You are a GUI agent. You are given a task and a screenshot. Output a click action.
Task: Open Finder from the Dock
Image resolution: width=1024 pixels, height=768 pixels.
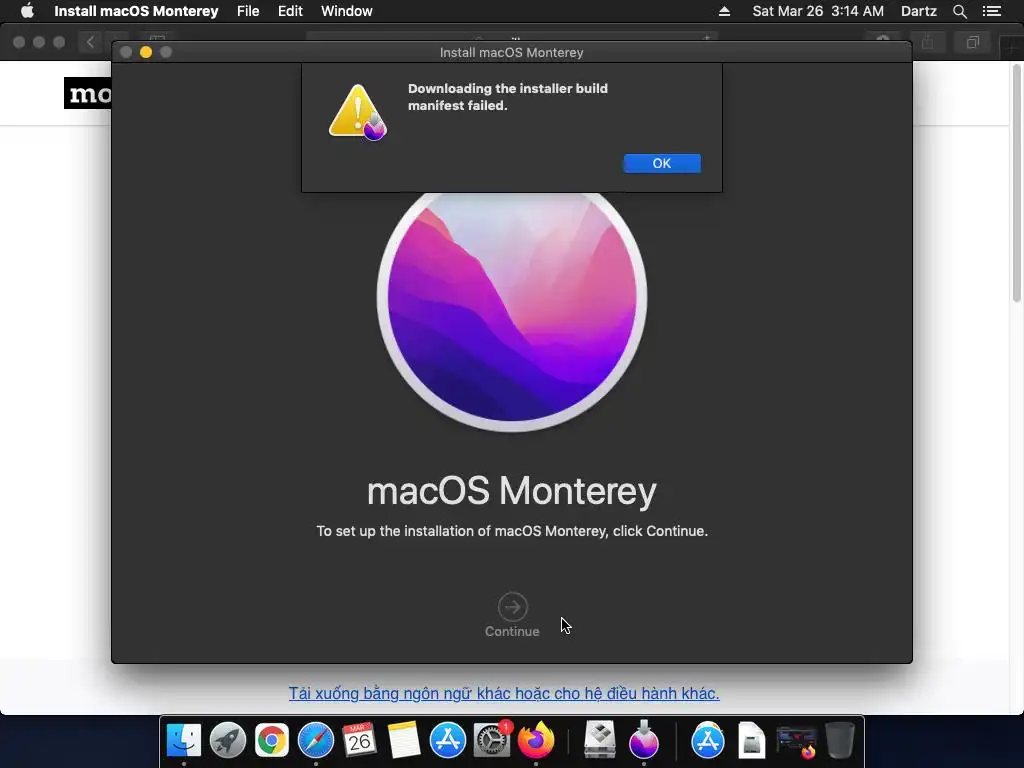tap(184, 740)
